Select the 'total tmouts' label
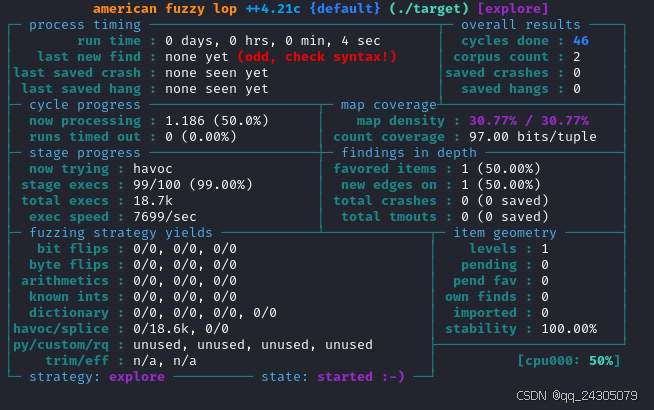The width and height of the screenshot is (654, 410). tap(389, 217)
